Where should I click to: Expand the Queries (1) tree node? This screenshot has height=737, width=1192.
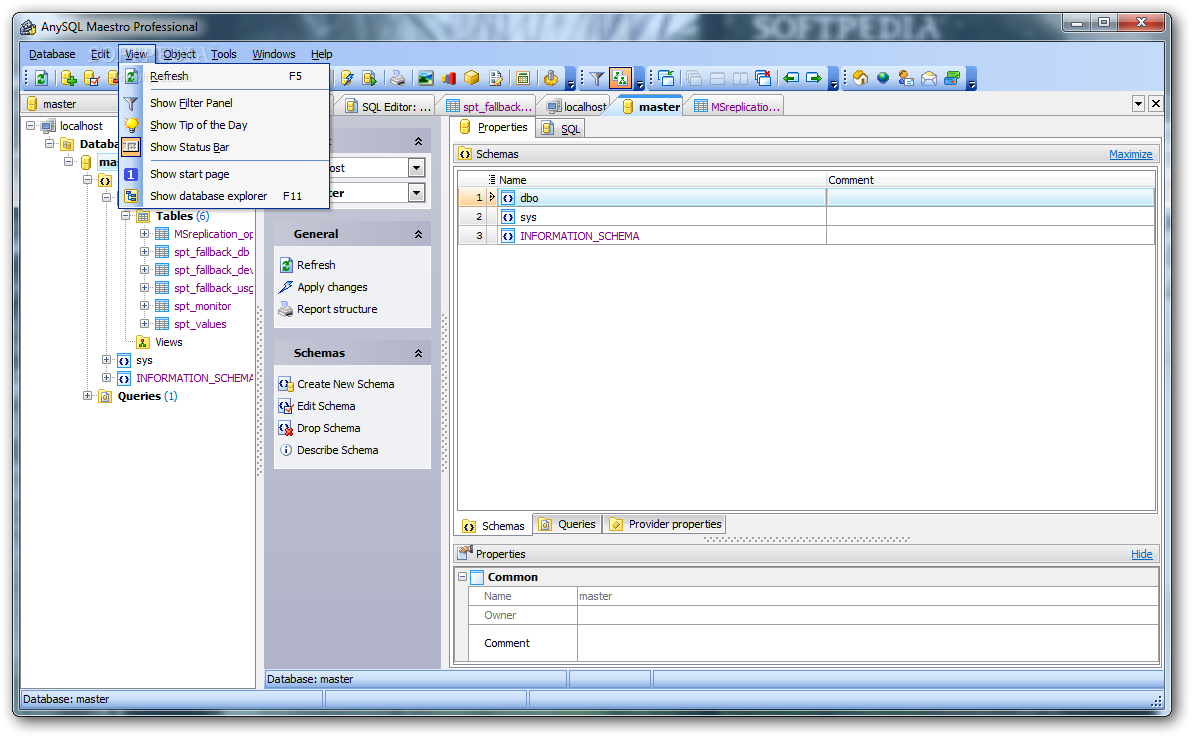tap(87, 396)
